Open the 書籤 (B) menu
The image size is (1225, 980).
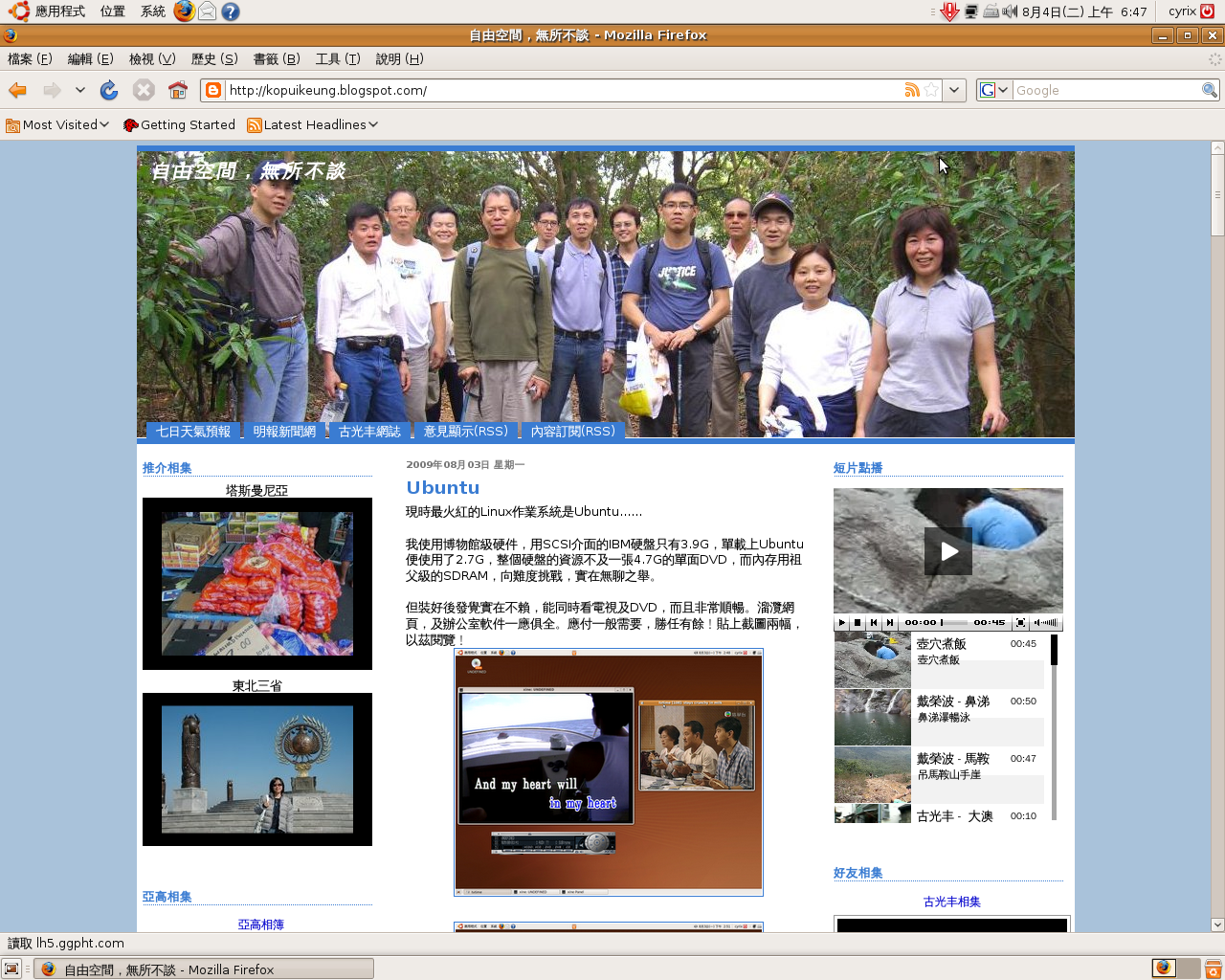[x=277, y=58]
